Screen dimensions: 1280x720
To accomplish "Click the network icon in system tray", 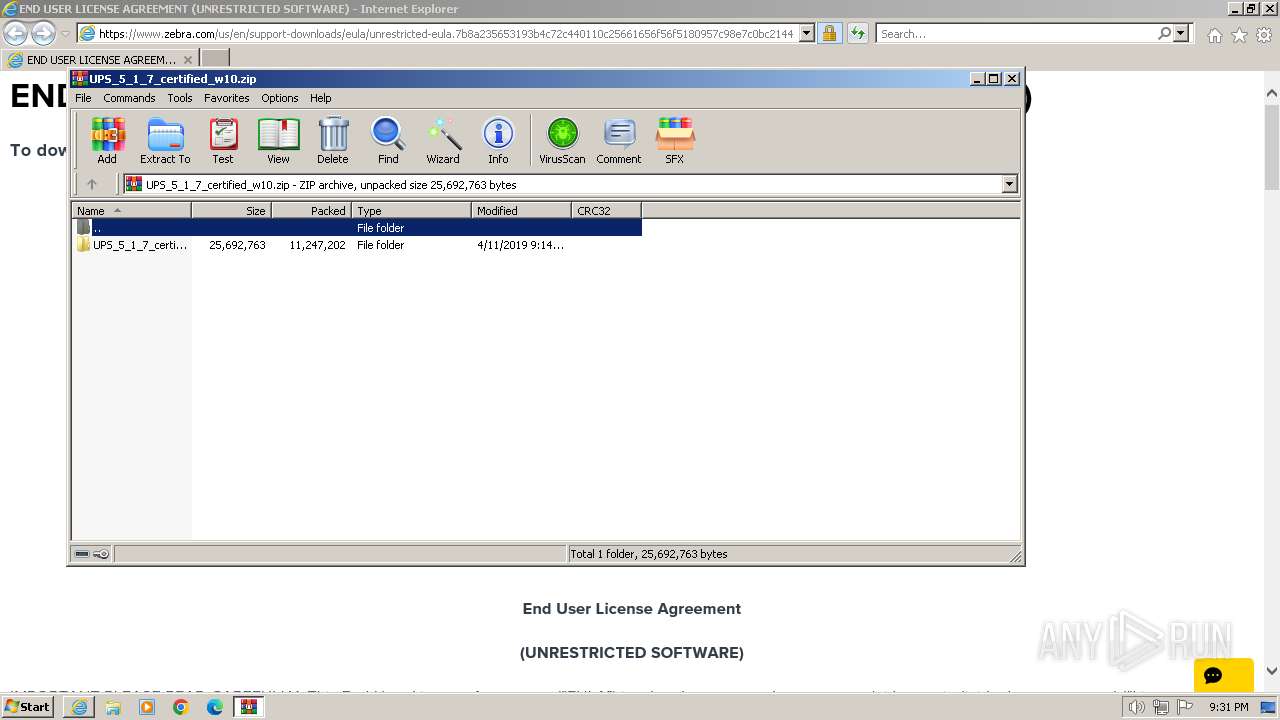I will [1160, 707].
